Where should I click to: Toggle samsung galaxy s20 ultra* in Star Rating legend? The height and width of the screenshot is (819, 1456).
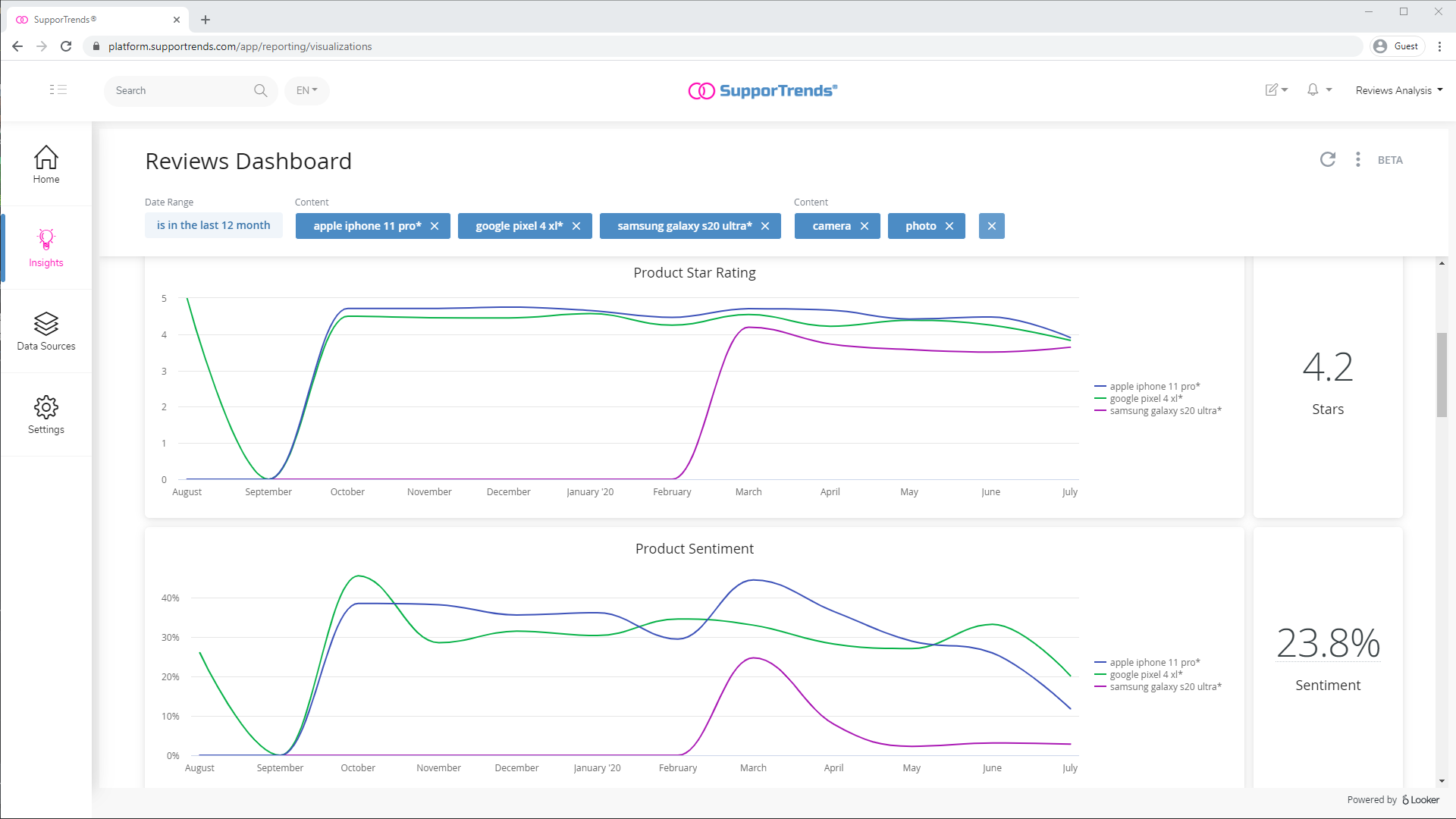click(1158, 410)
